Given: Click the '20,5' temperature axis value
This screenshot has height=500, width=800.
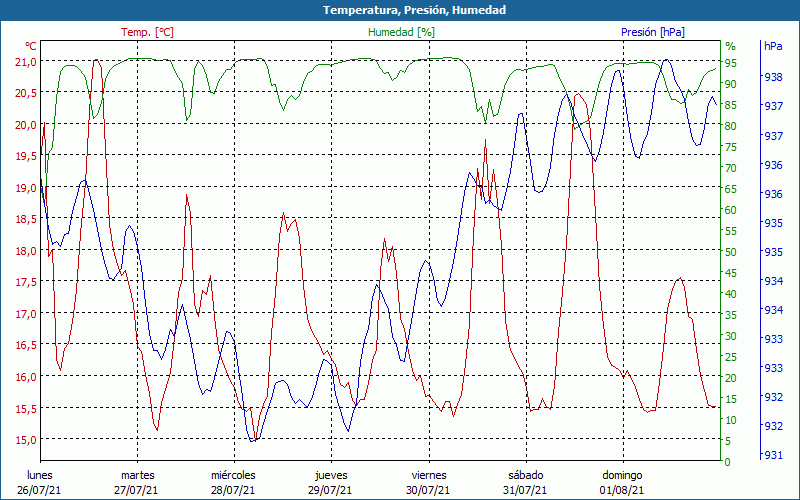Looking at the screenshot, I should pos(27,93).
